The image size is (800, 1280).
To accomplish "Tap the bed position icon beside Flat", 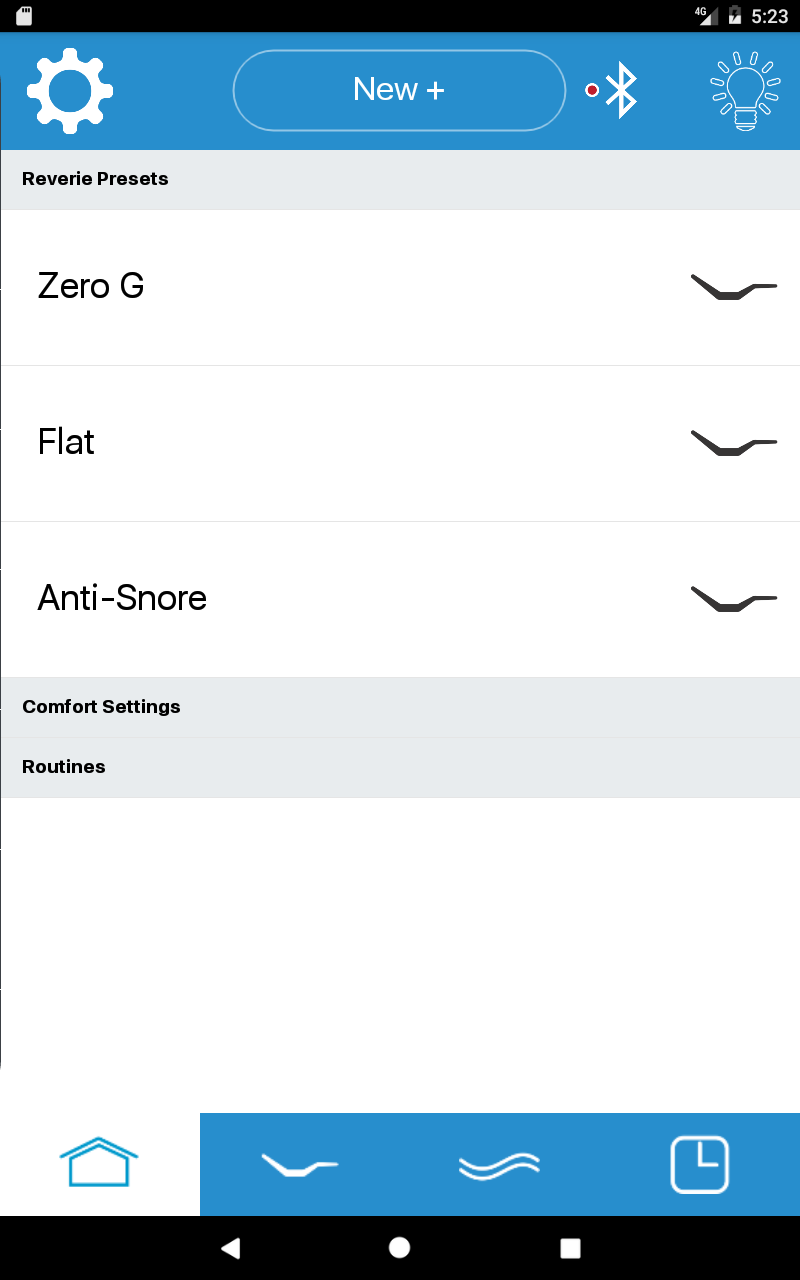I will tap(733, 443).
